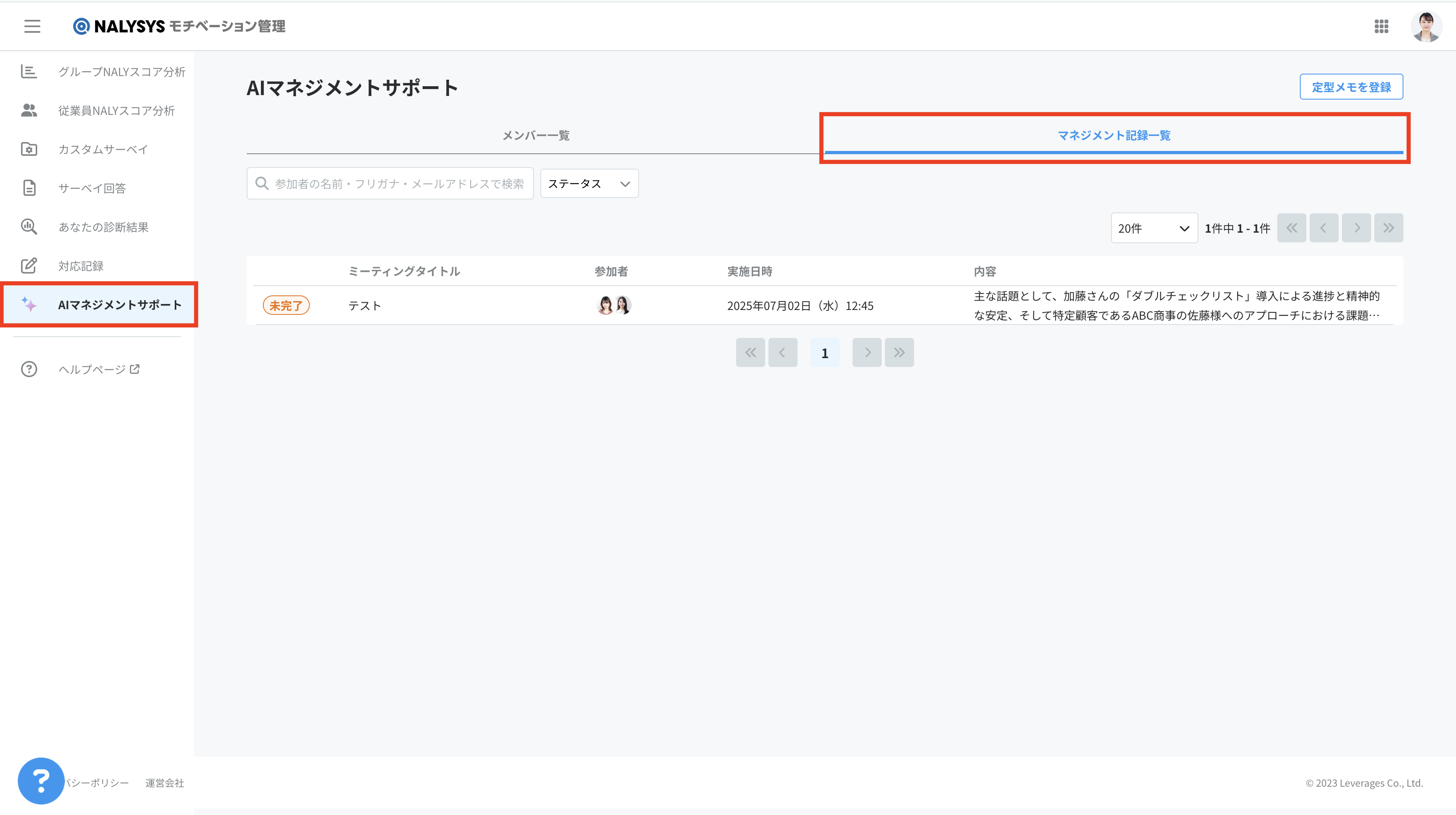
Task: Open グループNALYスコア分析 in sidebar
Action: pyautogui.click(x=97, y=72)
